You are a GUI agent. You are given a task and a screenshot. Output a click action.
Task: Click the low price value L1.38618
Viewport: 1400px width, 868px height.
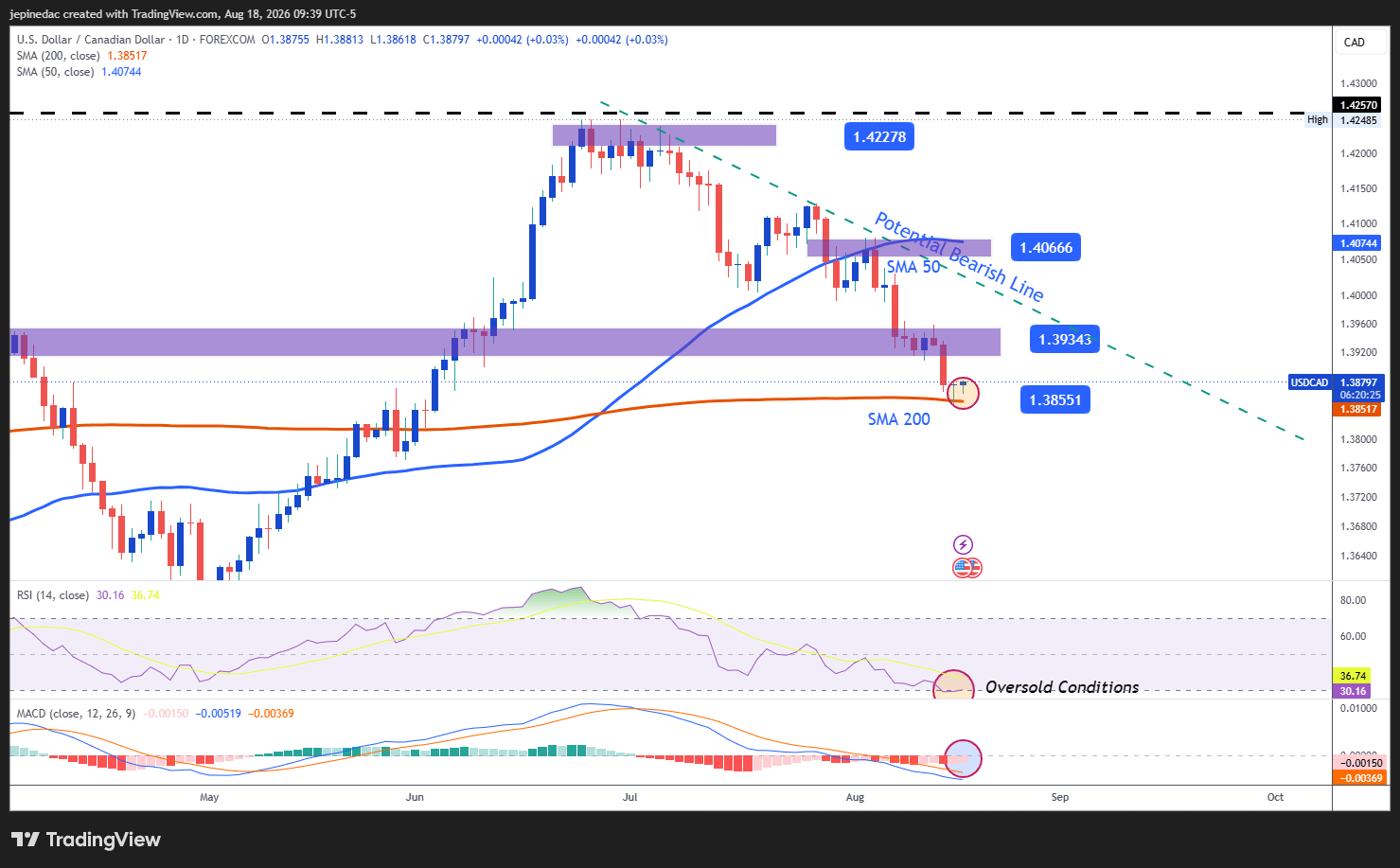pos(393,40)
